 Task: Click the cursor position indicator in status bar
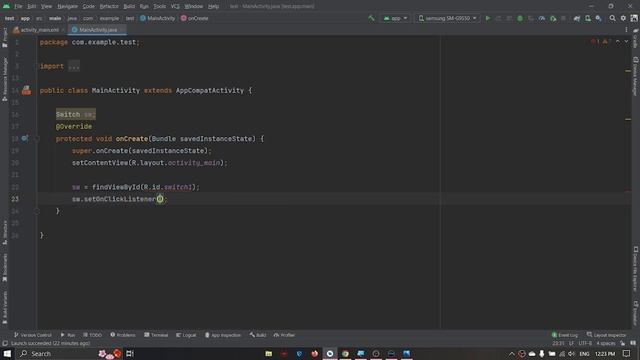(x=558, y=343)
